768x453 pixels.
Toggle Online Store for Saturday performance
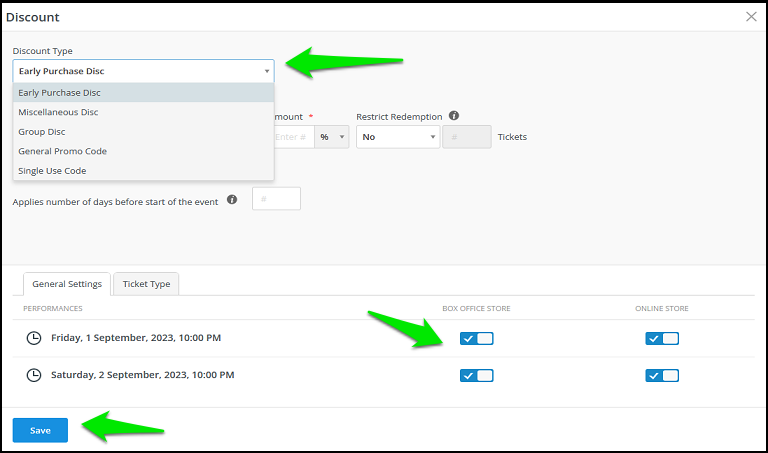(x=662, y=376)
